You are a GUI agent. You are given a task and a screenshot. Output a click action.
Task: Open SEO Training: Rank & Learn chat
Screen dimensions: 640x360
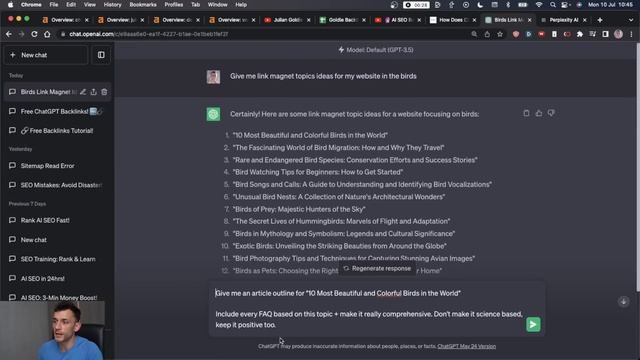coord(57,259)
